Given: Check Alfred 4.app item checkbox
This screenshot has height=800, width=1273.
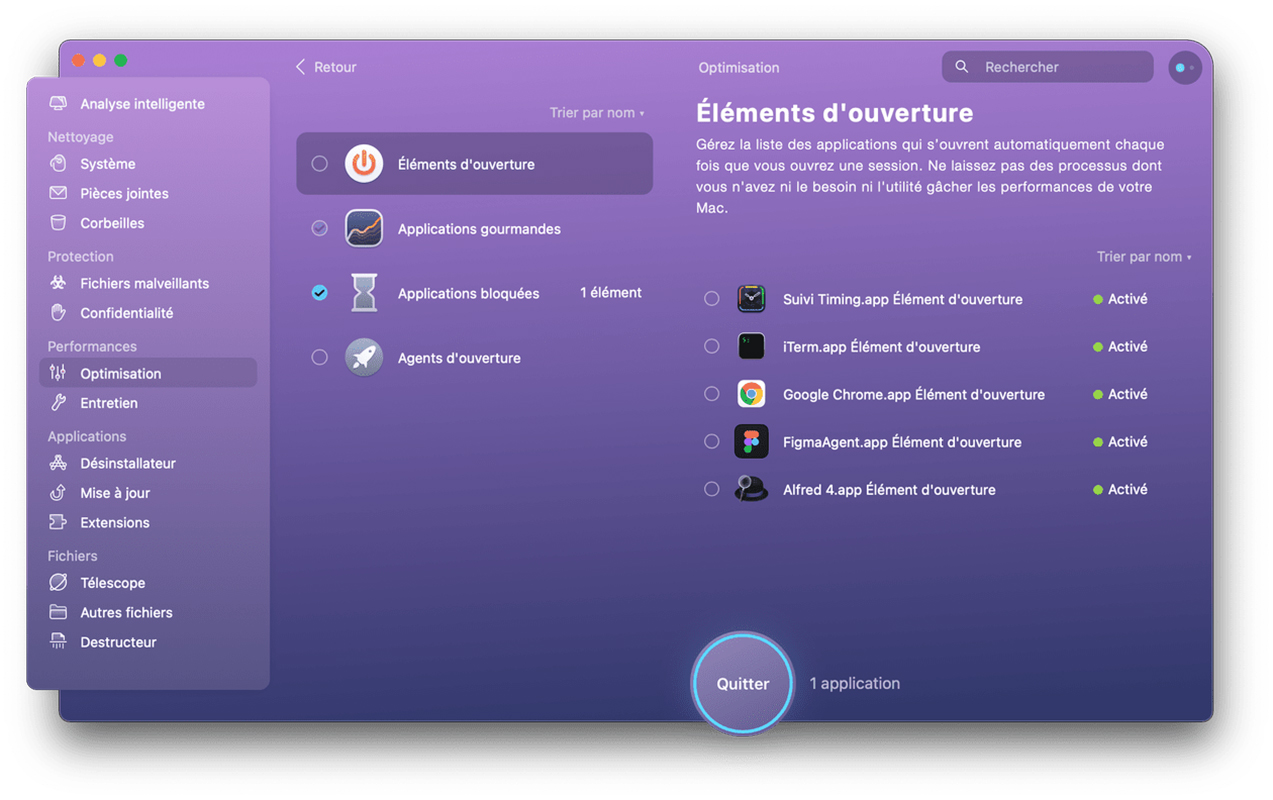Looking at the screenshot, I should tap(711, 489).
